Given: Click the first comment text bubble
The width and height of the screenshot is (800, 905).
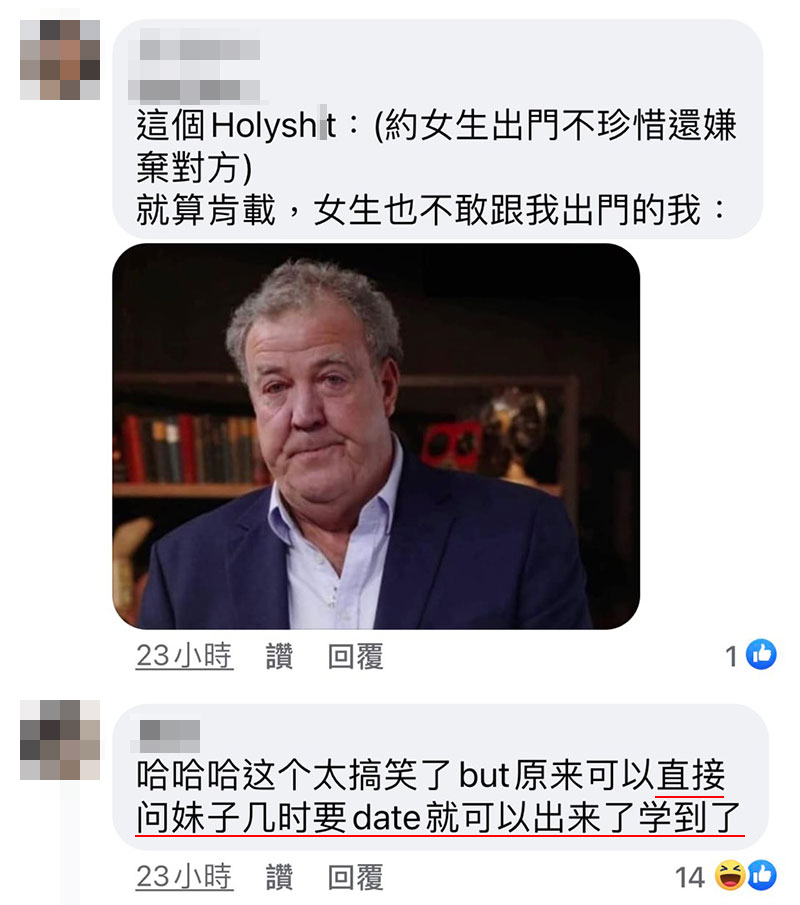Looking at the screenshot, I should (438, 129).
